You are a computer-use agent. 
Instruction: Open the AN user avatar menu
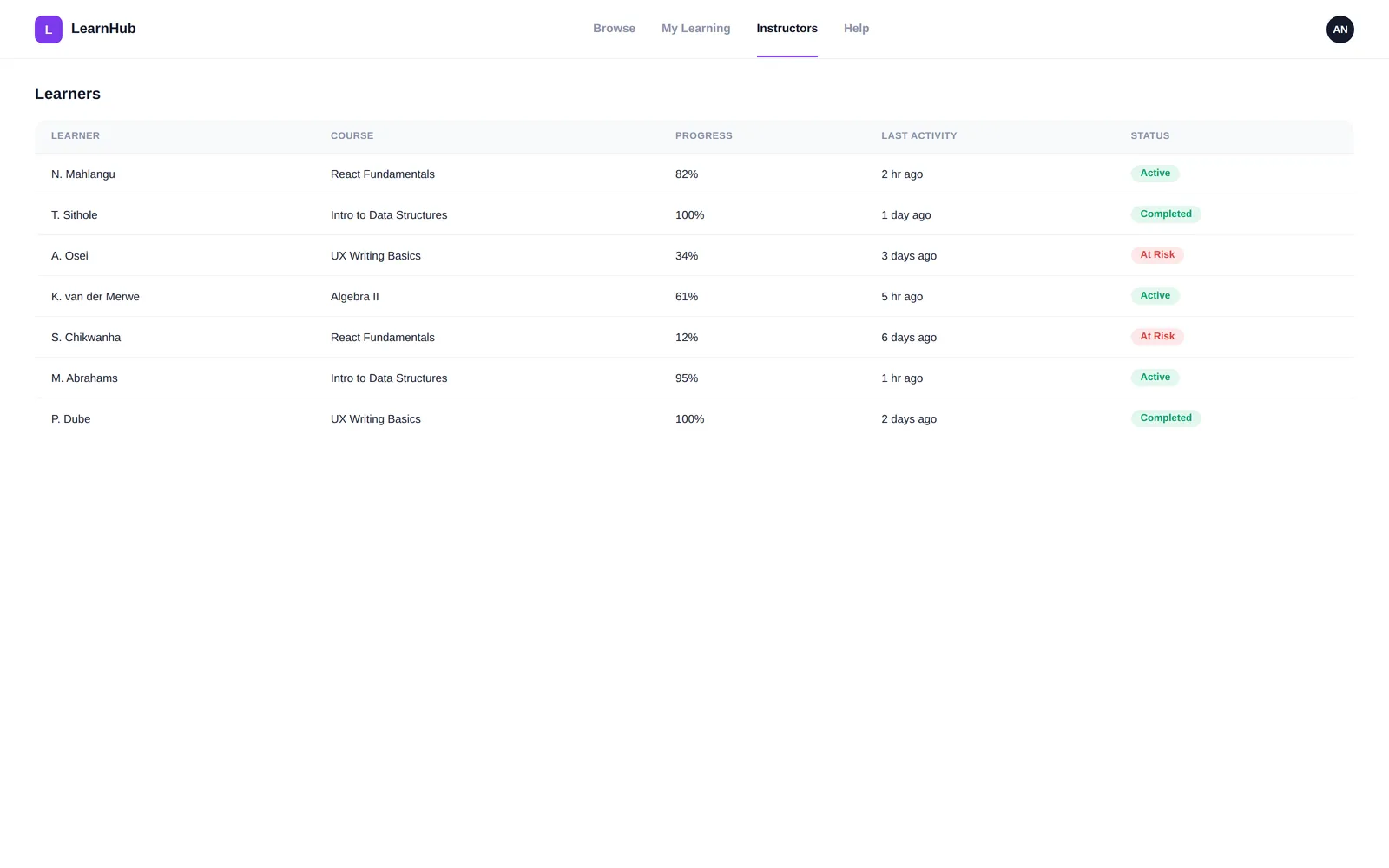coord(1340,30)
